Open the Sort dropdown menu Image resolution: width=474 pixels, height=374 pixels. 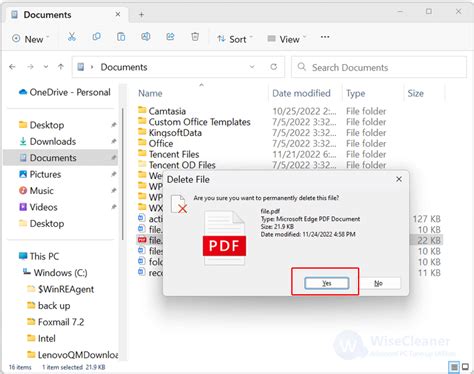[235, 39]
